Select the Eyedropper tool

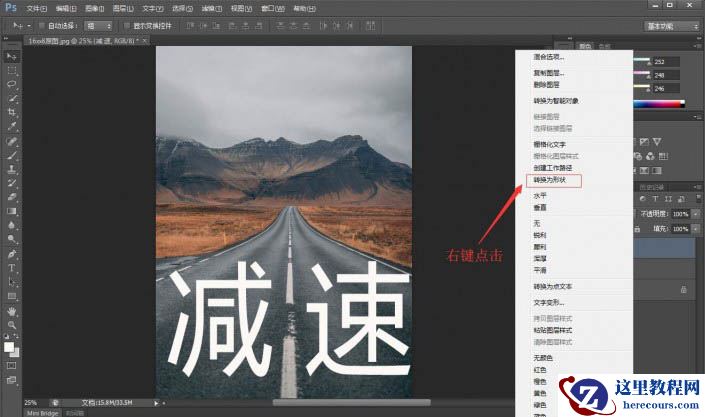12,126
